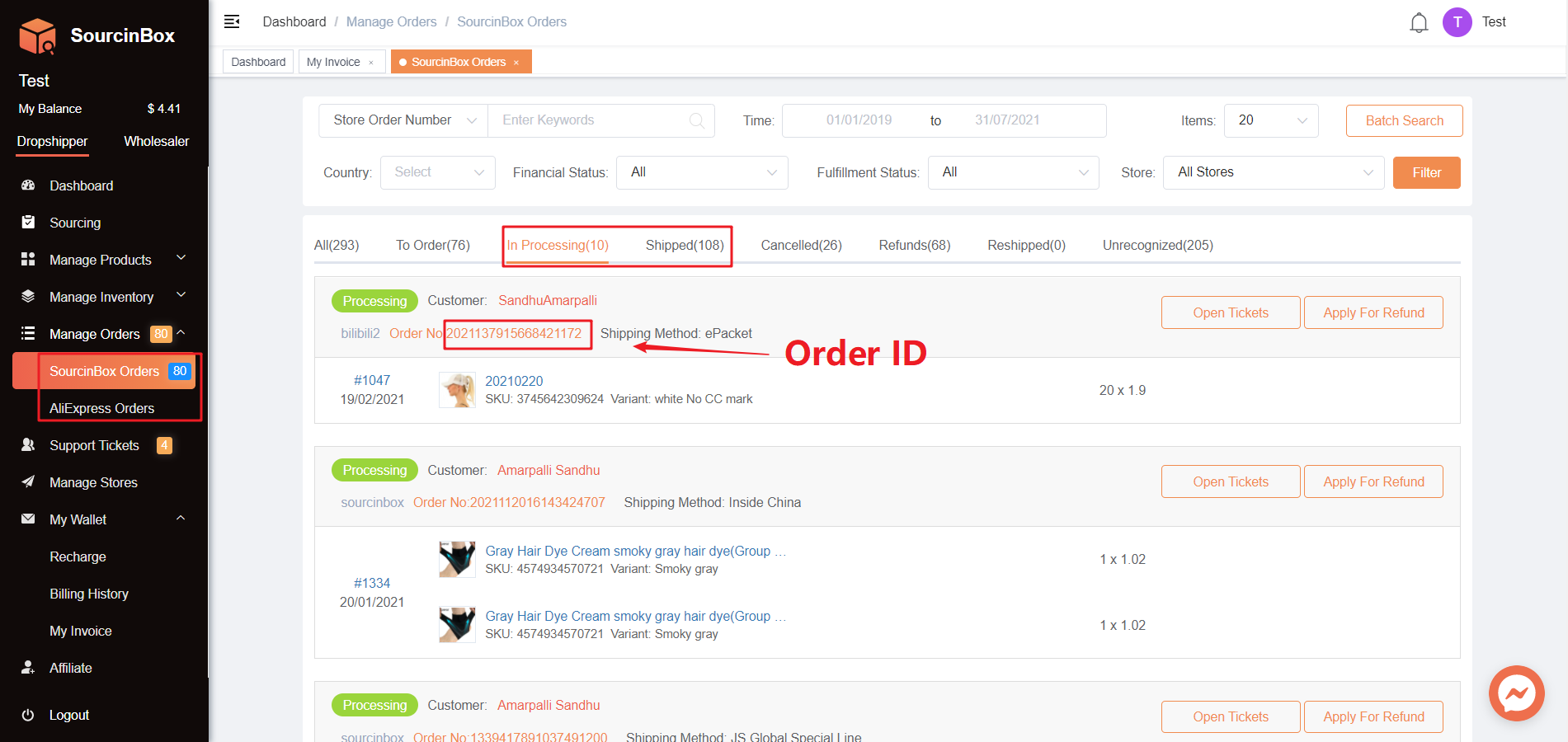Click the Batch Search button
This screenshot has width=1568, height=742.
[1405, 120]
